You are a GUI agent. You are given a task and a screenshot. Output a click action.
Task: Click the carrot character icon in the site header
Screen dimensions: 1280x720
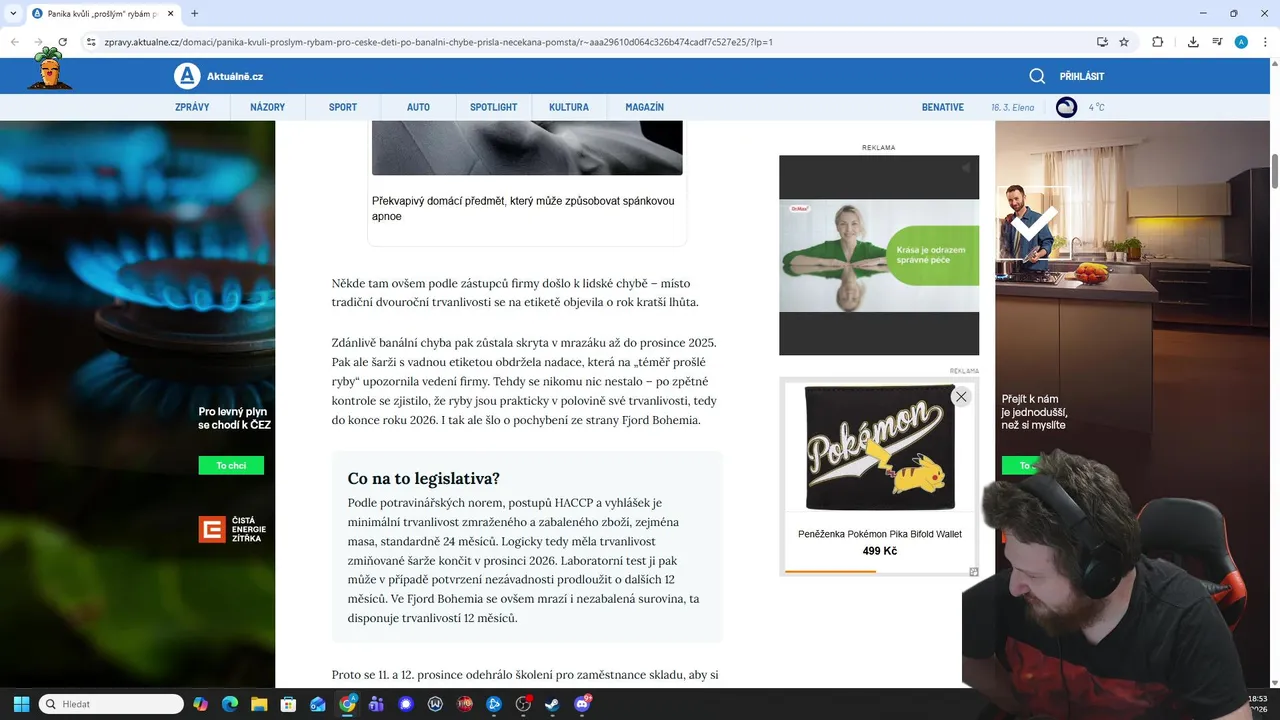(48, 68)
